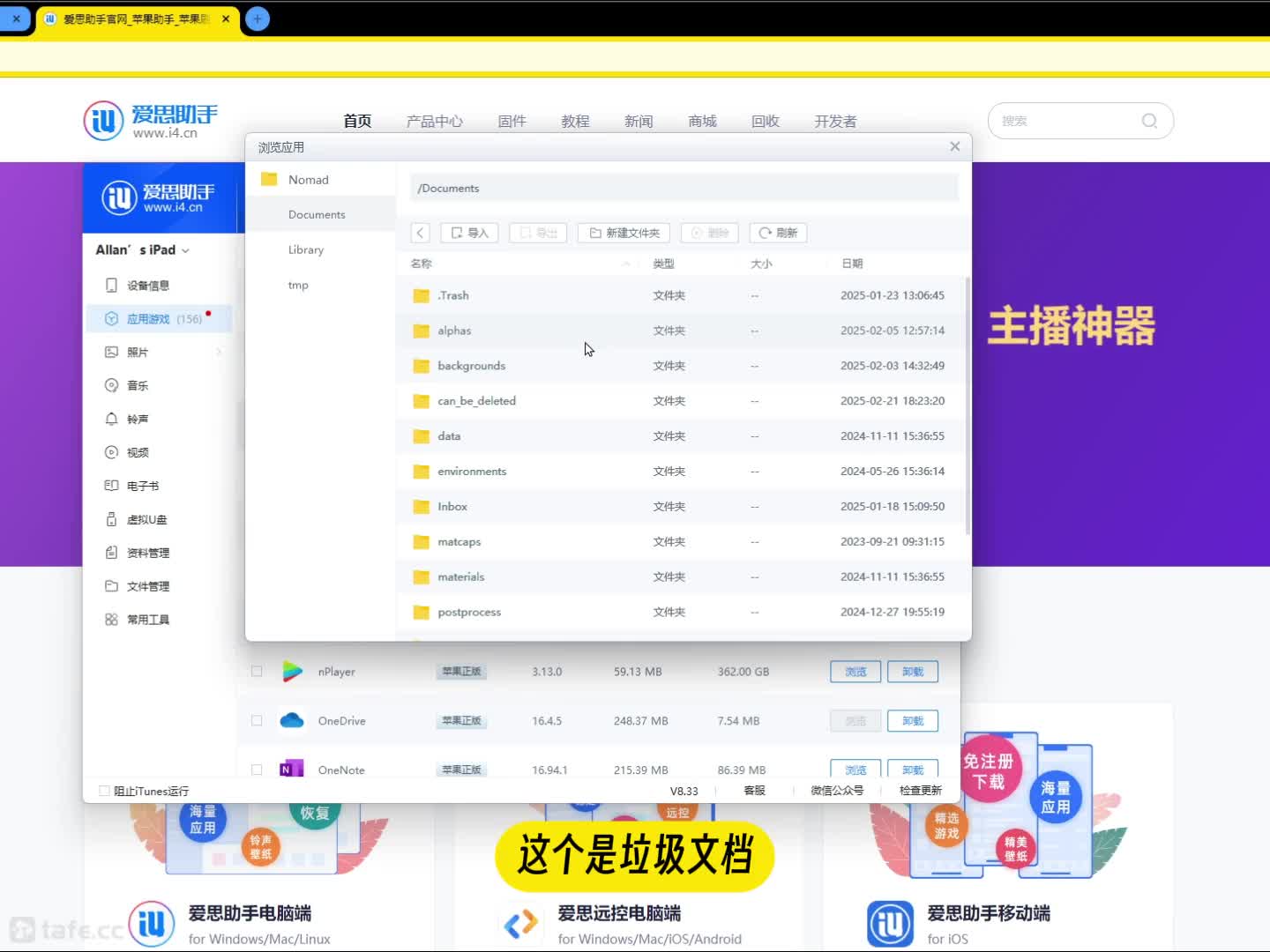Open 商城 website nav tab
Screen dimensions: 1270x952
[702, 121]
